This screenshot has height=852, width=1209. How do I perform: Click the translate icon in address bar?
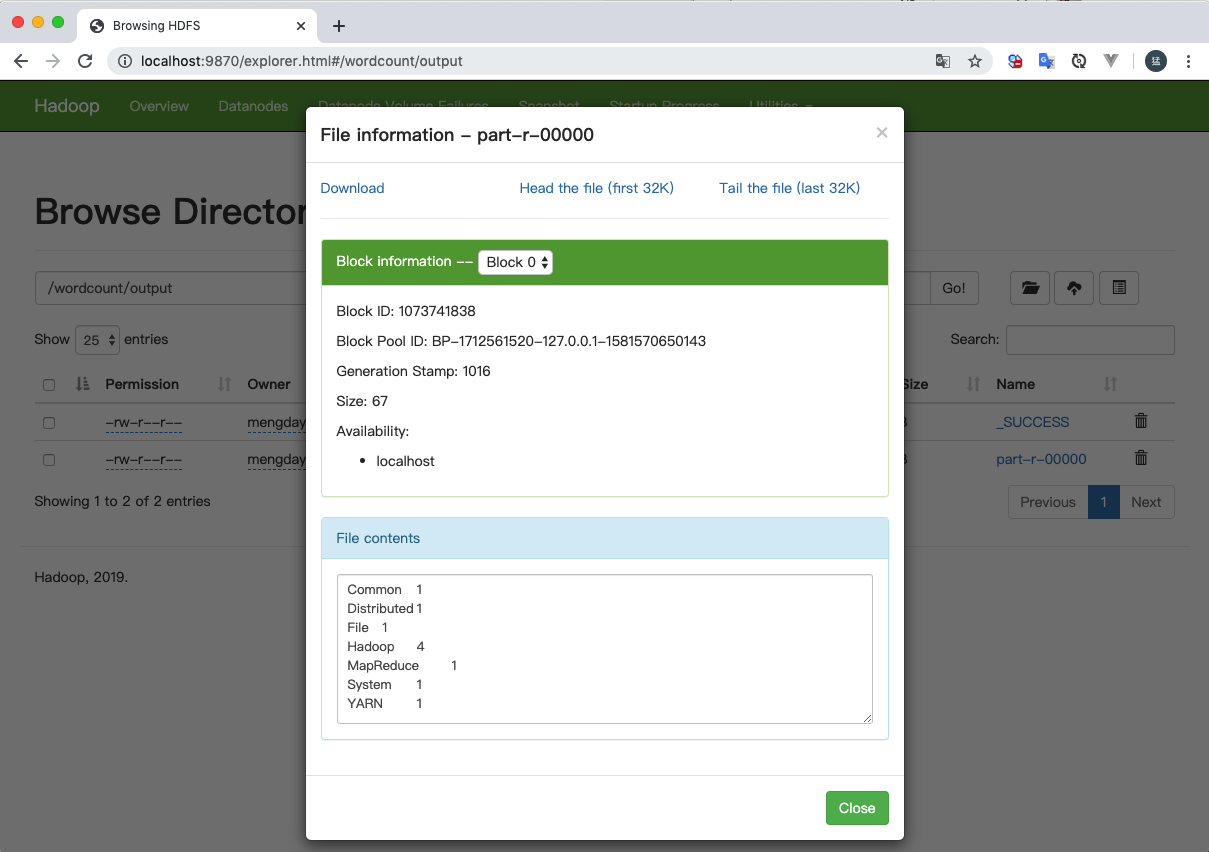tap(942, 61)
